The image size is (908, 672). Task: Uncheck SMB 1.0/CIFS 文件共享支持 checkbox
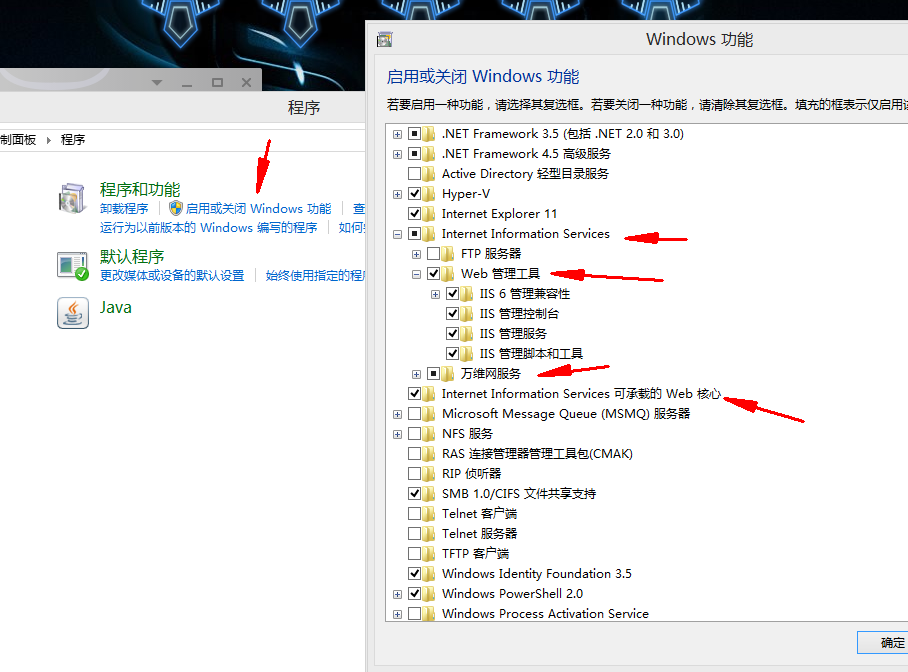point(415,494)
